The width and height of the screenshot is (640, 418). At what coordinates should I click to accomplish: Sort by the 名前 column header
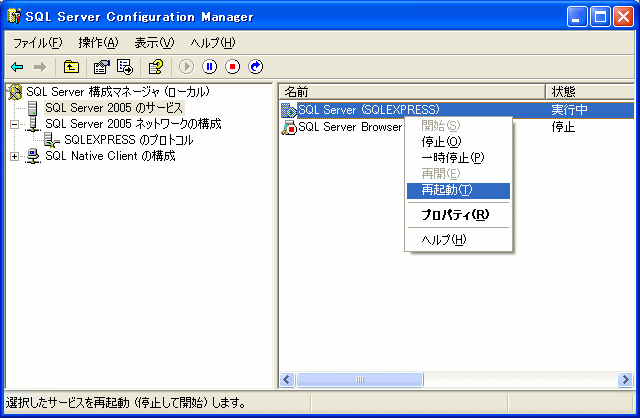412,91
